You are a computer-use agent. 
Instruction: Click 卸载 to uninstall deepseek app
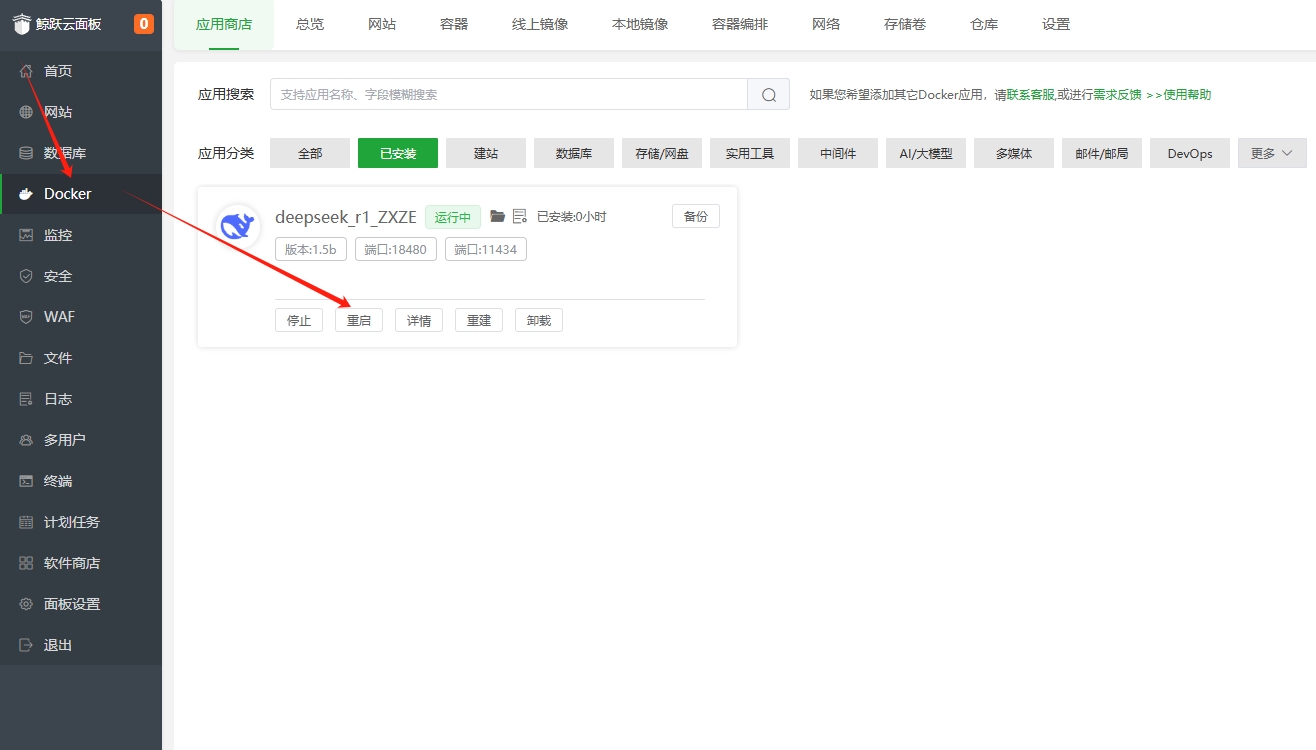pos(539,320)
